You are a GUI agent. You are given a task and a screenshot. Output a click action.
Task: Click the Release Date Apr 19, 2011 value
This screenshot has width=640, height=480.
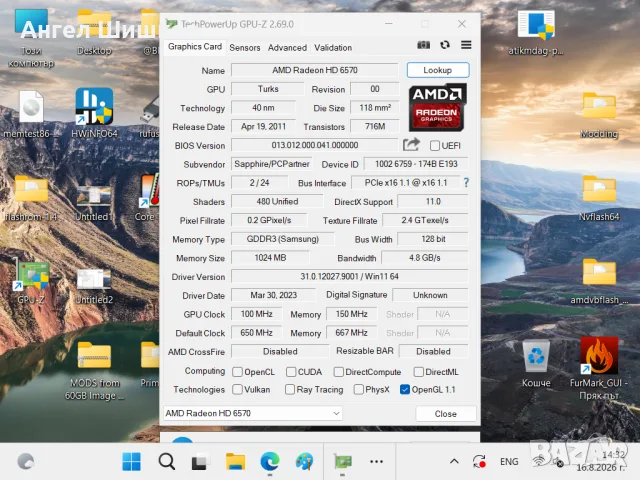[x=263, y=127]
